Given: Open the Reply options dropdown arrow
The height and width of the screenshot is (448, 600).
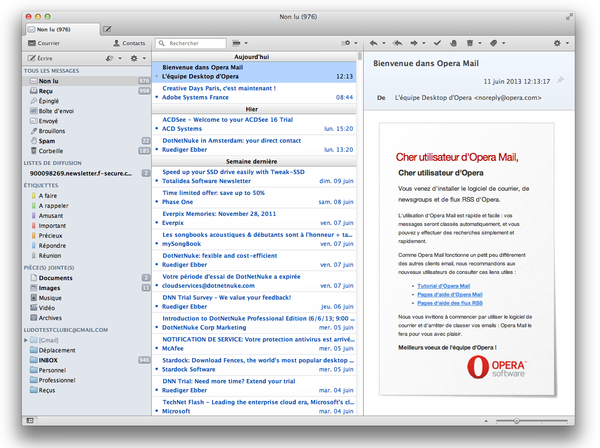Looking at the screenshot, I should click(x=383, y=43).
